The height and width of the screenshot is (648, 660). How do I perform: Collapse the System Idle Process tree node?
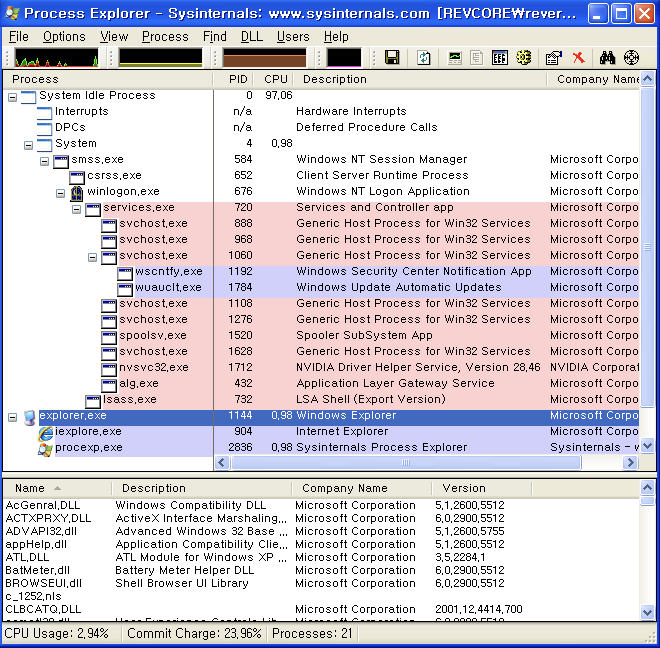[13, 98]
